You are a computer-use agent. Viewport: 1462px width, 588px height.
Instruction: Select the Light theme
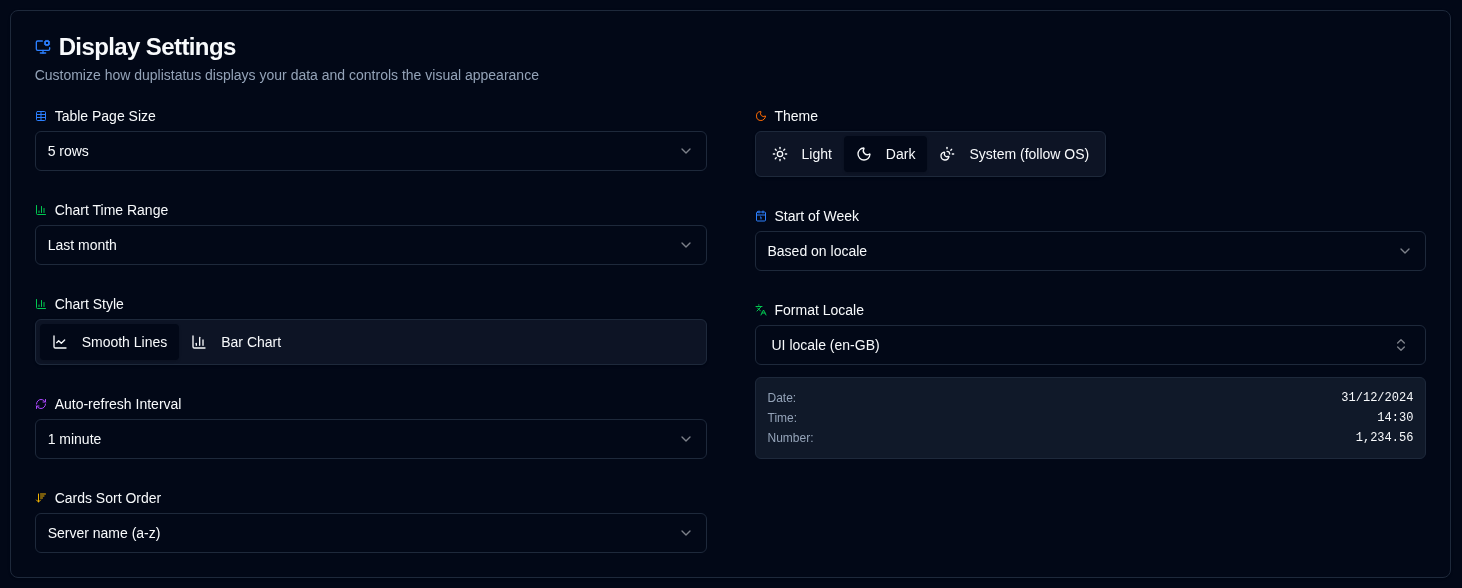click(802, 154)
